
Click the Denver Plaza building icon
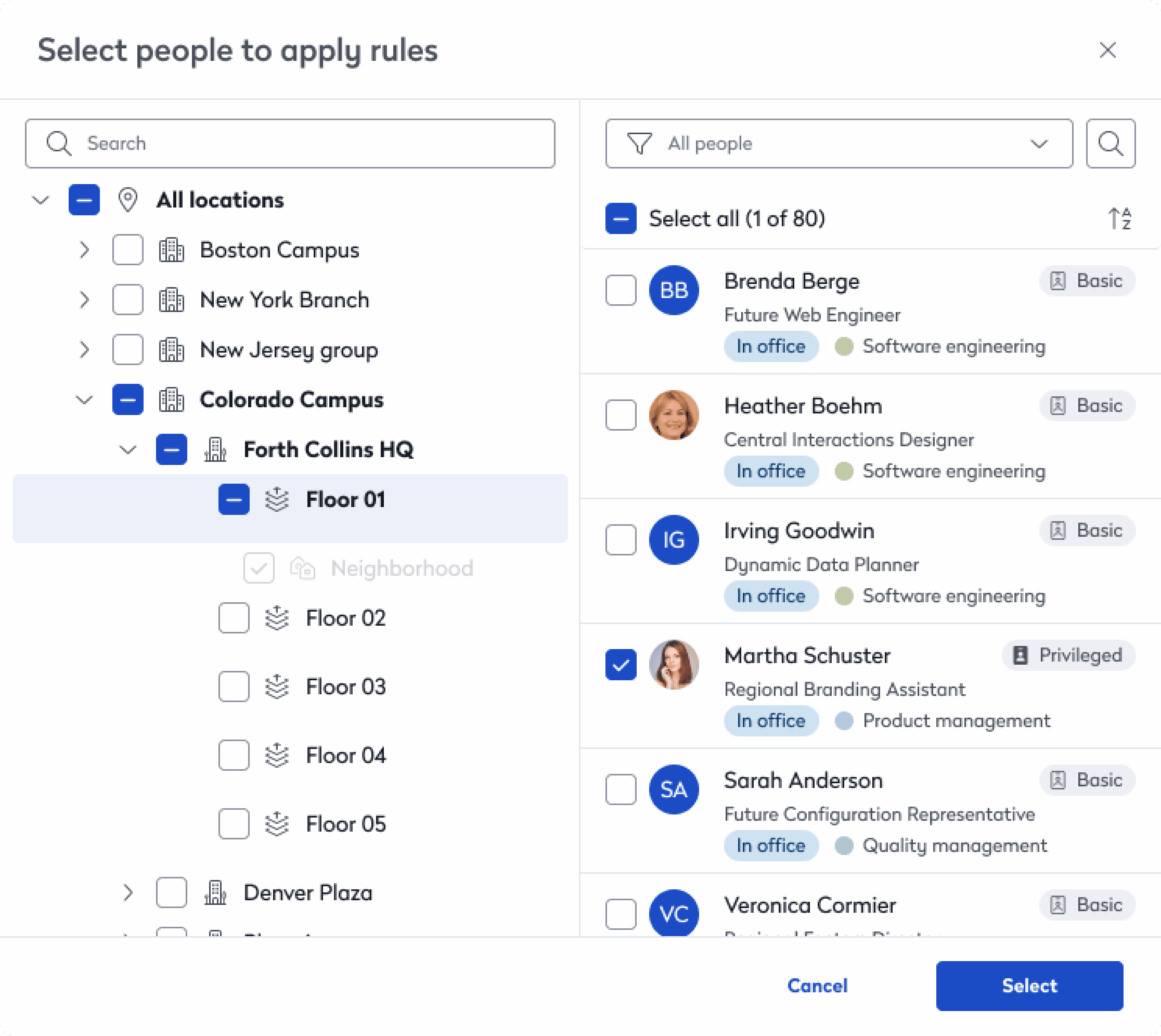point(215,892)
